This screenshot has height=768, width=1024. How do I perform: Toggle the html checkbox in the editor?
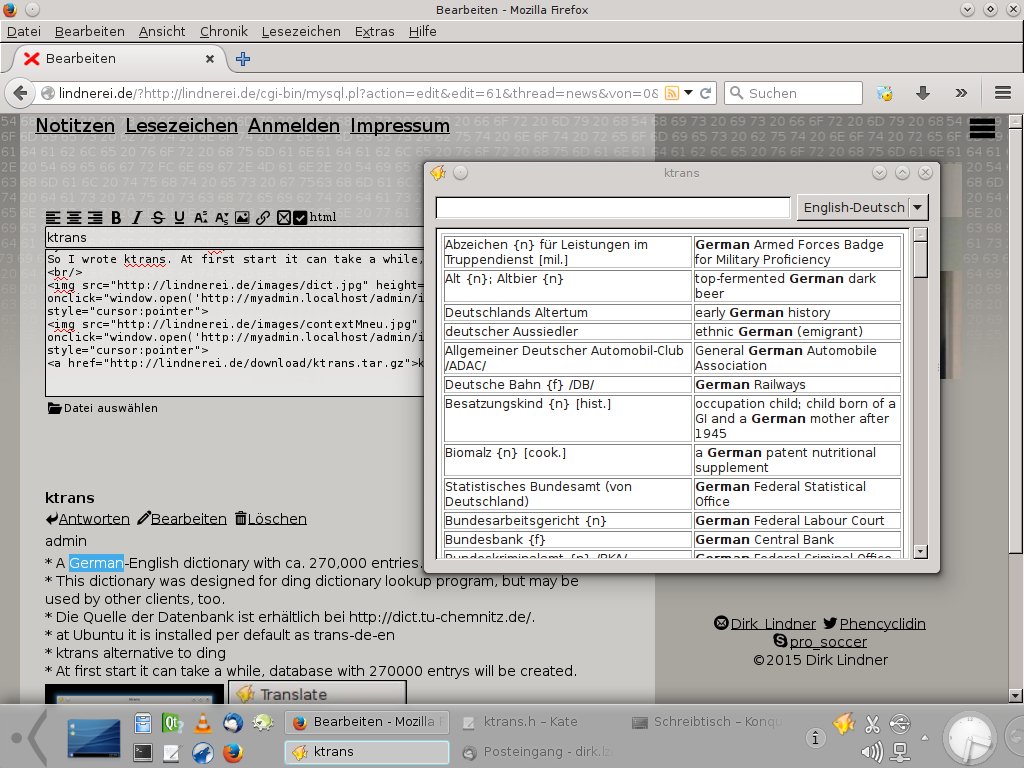pos(300,218)
